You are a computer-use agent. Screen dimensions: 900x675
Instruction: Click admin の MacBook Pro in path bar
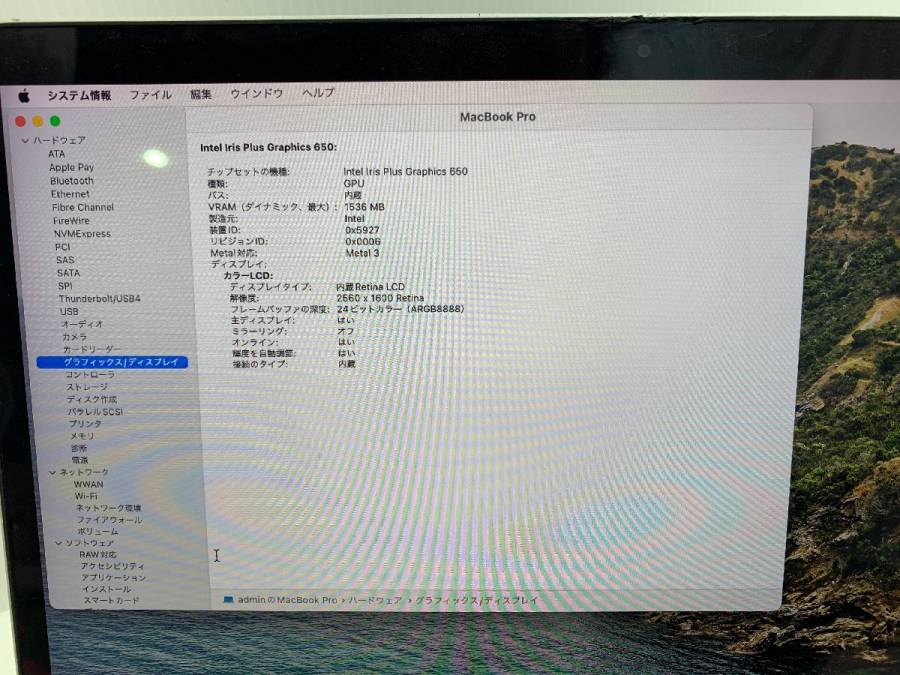[x=287, y=600]
